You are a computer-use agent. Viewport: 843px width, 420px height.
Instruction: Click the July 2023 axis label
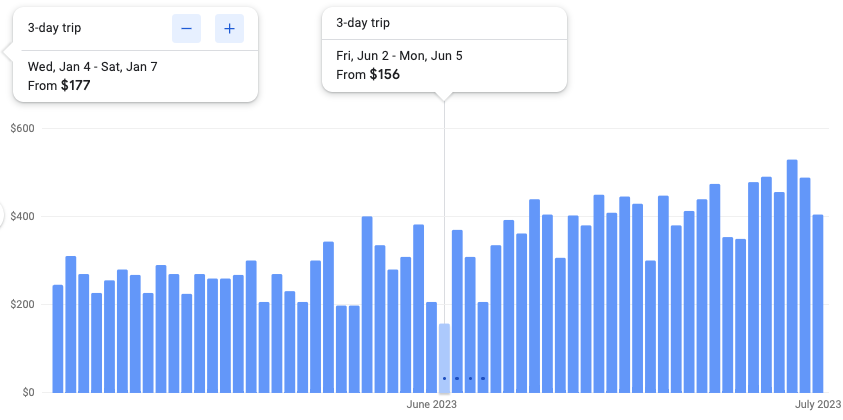817,405
